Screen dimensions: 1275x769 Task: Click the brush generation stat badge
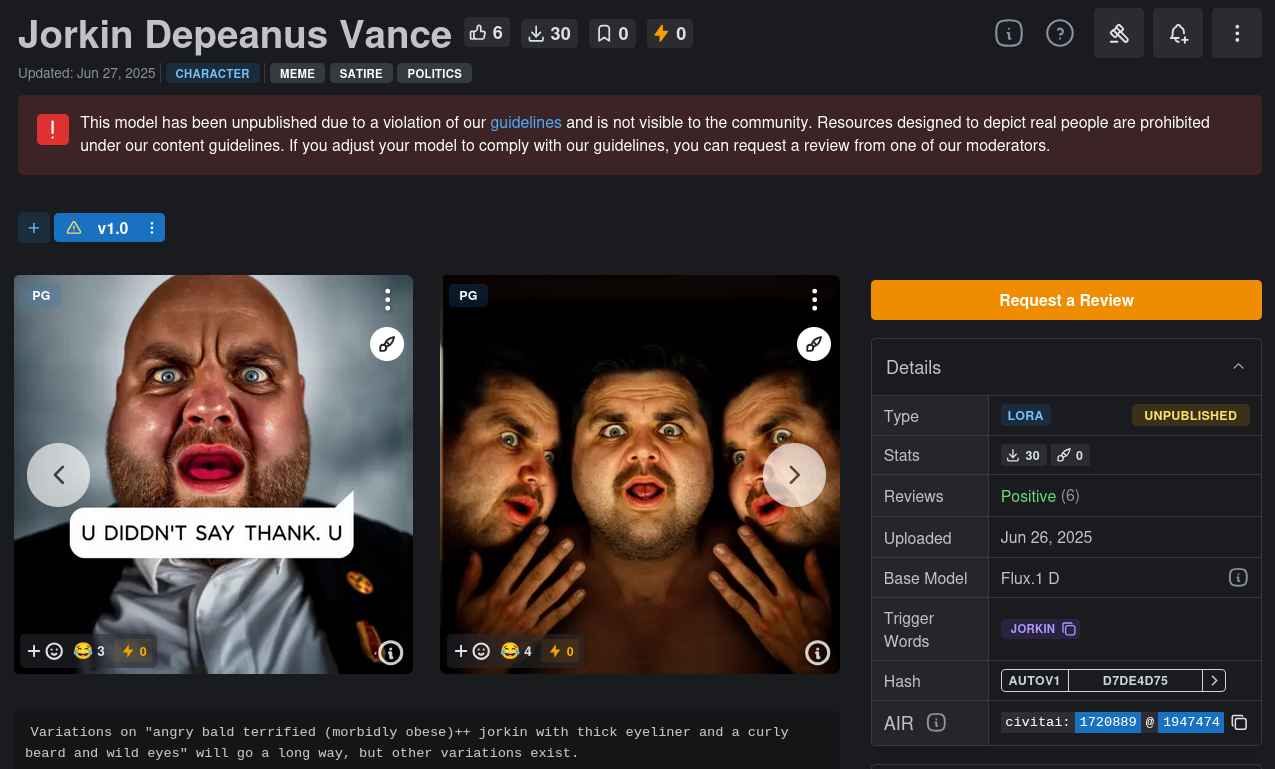coord(1070,455)
